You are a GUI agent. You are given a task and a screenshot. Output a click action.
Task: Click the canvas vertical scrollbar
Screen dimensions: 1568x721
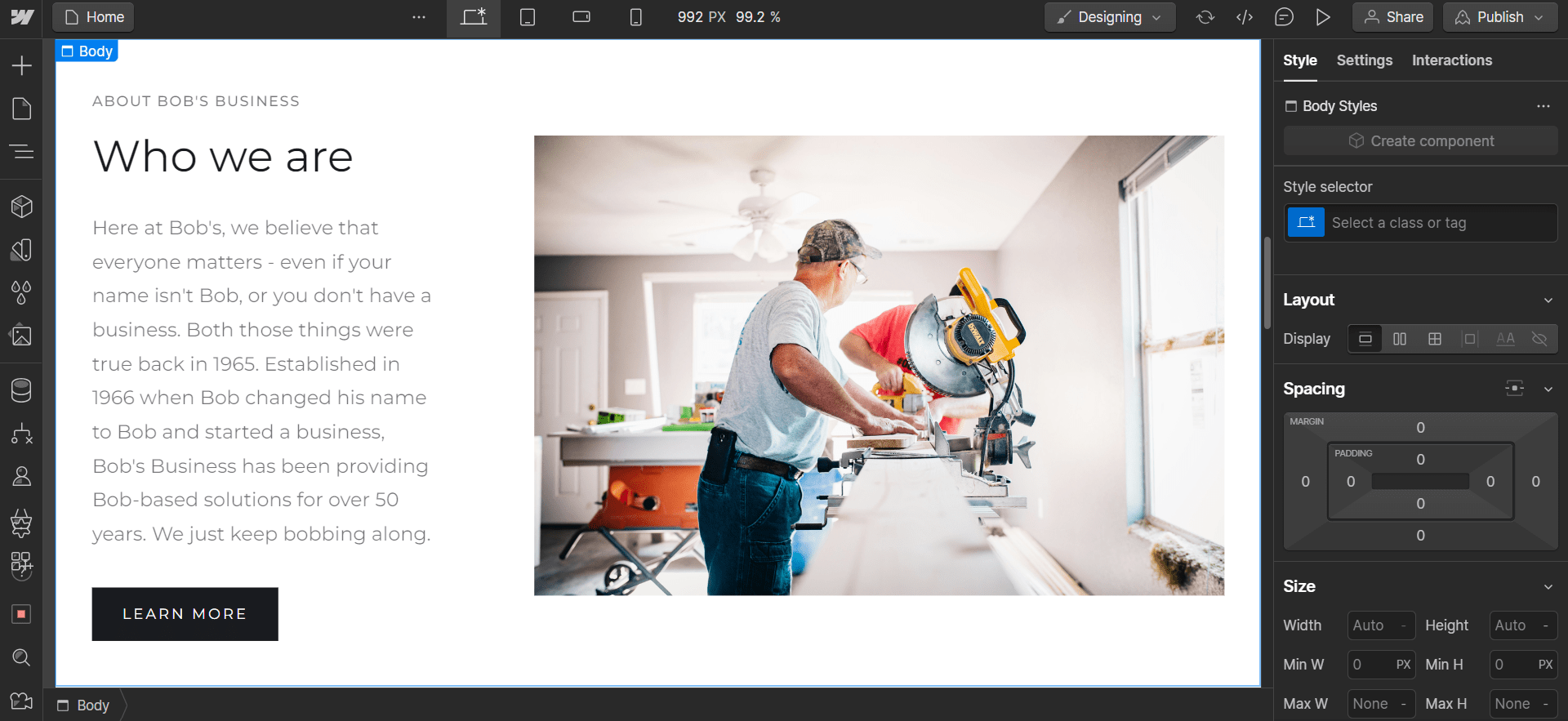[1267, 282]
